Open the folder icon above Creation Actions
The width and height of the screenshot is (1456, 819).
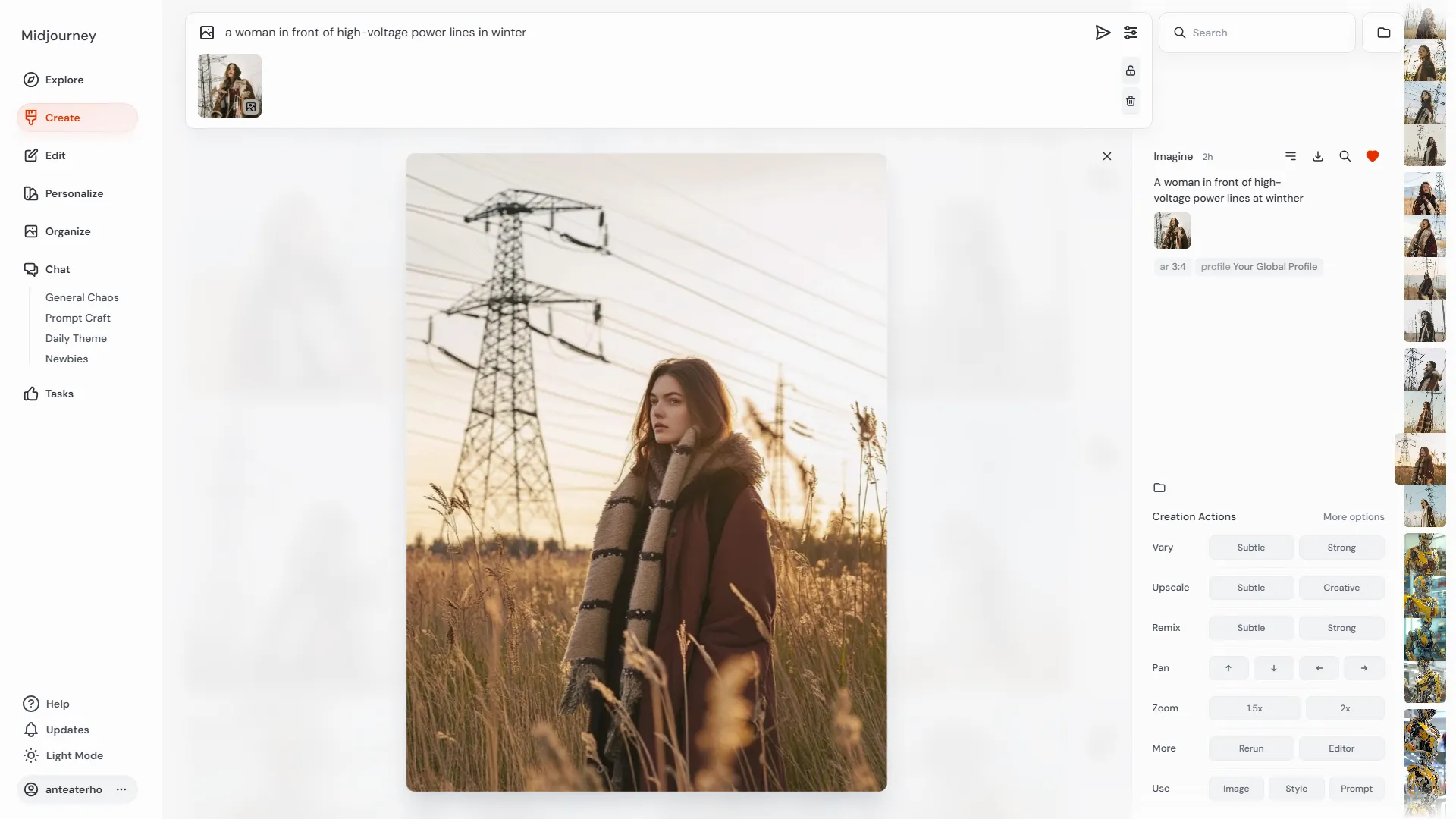[1159, 488]
